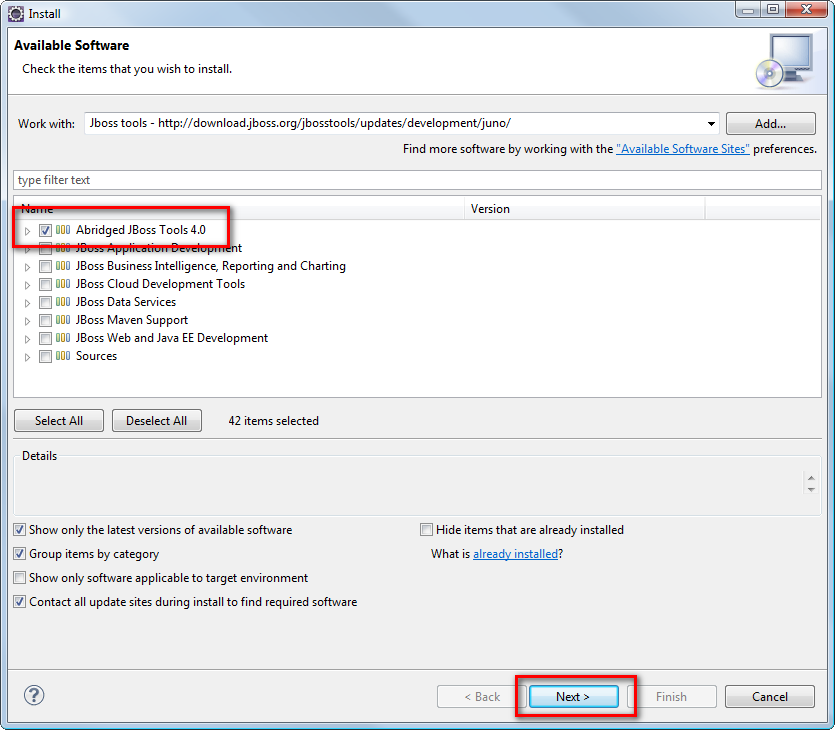Viewport: 835px width, 730px height.
Task: Click the Name column header
Action: pyautogui.click(x=239, y=209)
